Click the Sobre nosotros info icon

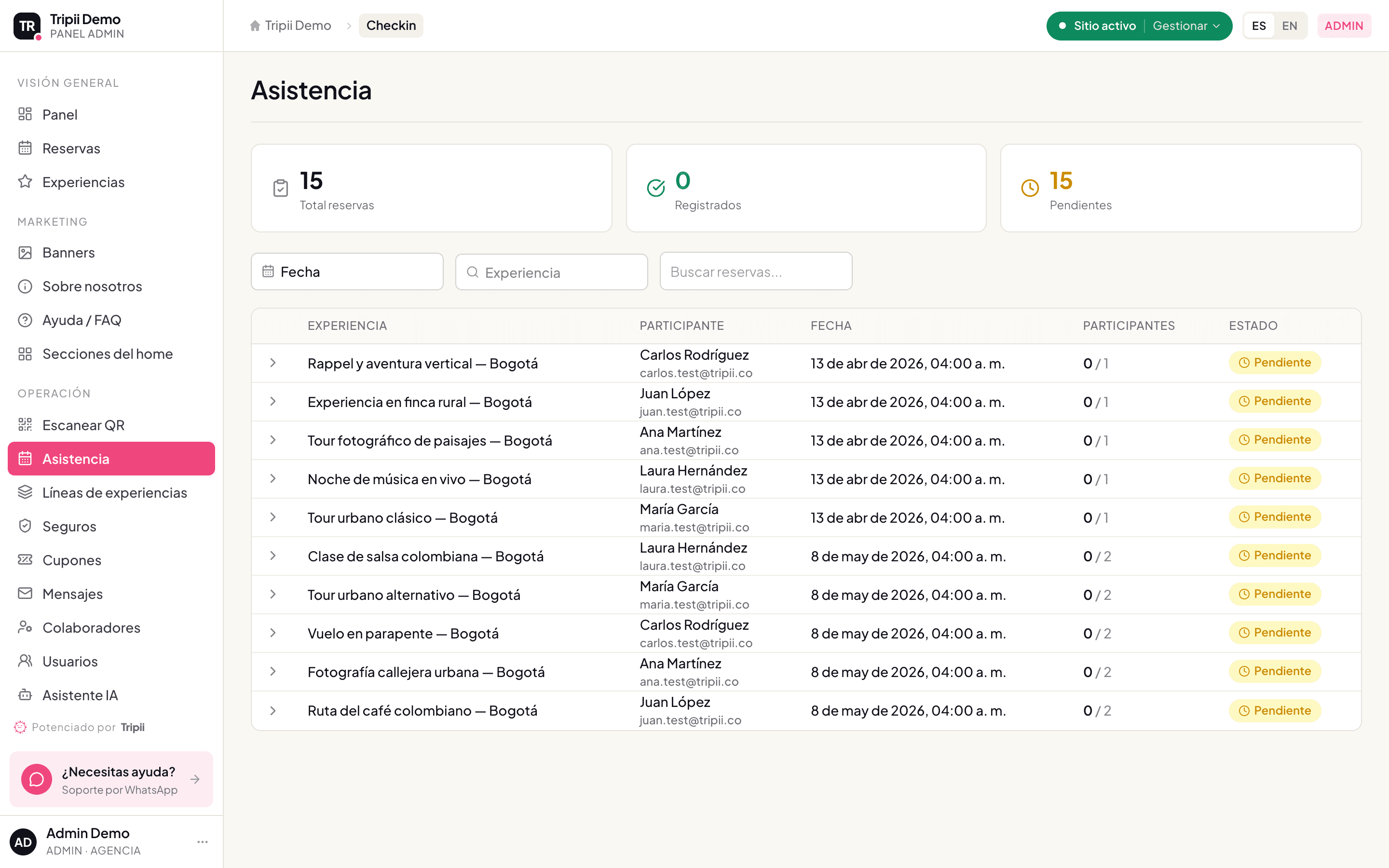(25, 286)
